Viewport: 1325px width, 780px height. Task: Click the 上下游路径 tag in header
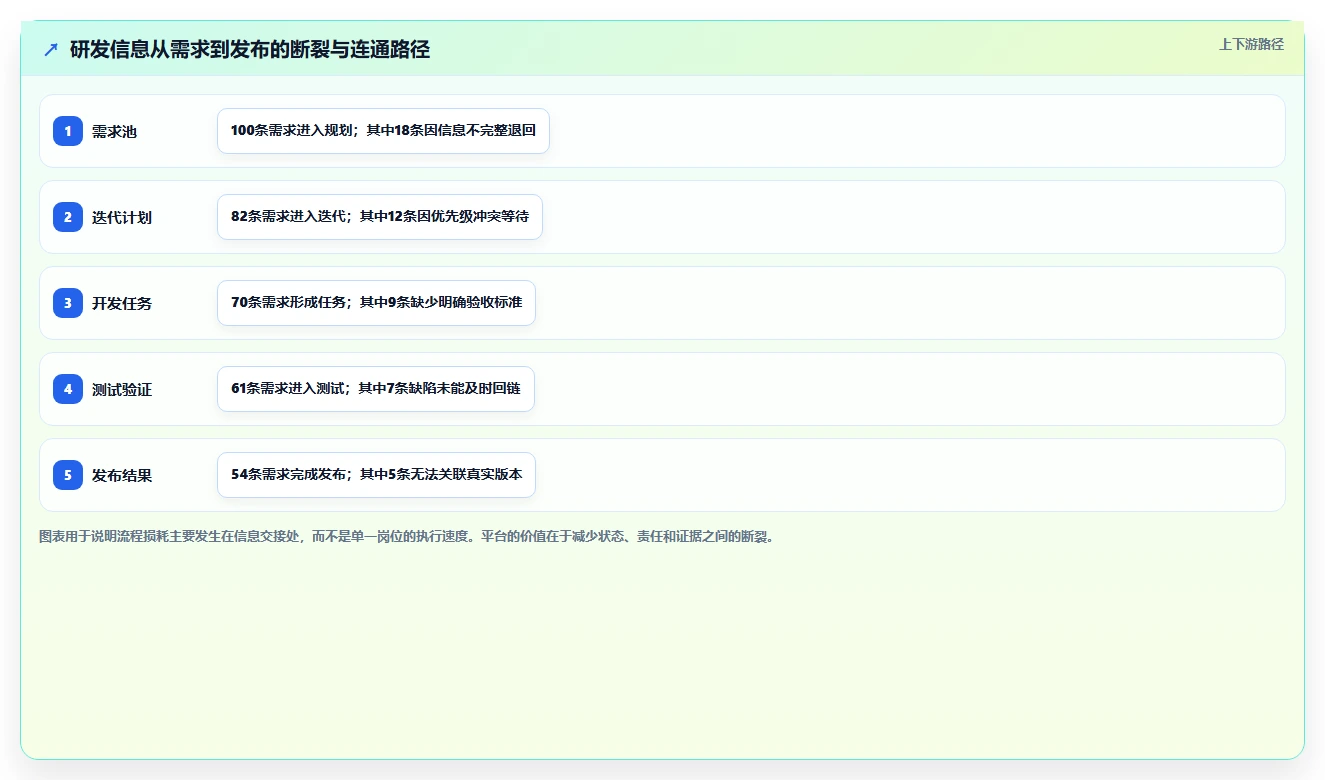point(1251,44)
